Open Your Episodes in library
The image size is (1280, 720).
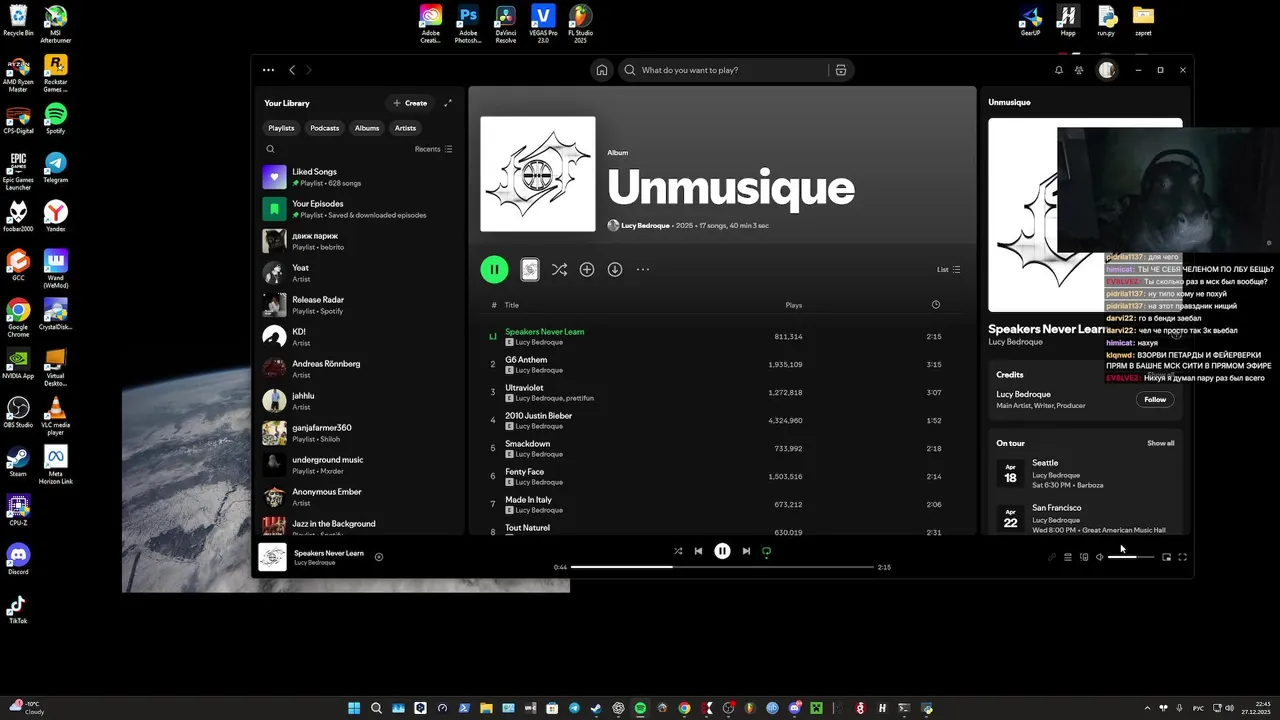tap(360, 209)
